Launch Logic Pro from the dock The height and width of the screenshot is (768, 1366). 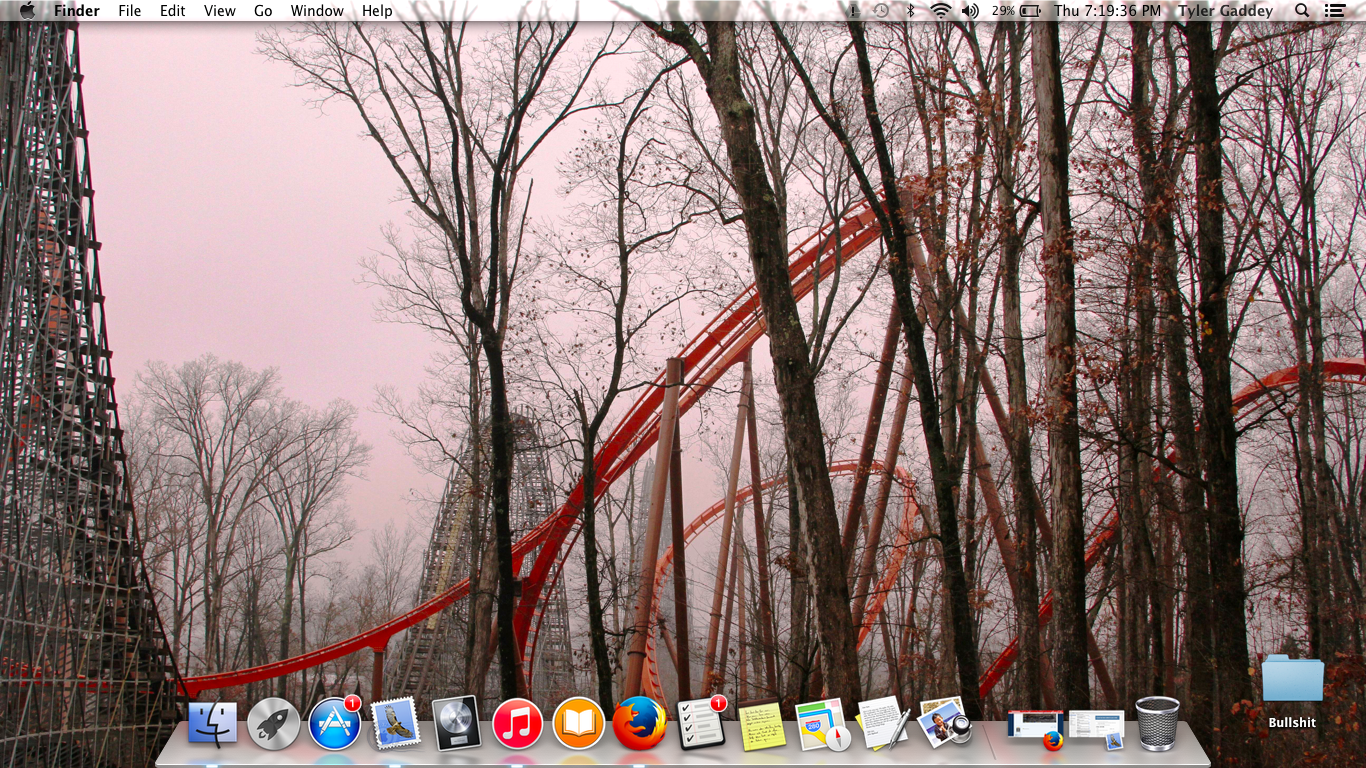click(456, 723)
